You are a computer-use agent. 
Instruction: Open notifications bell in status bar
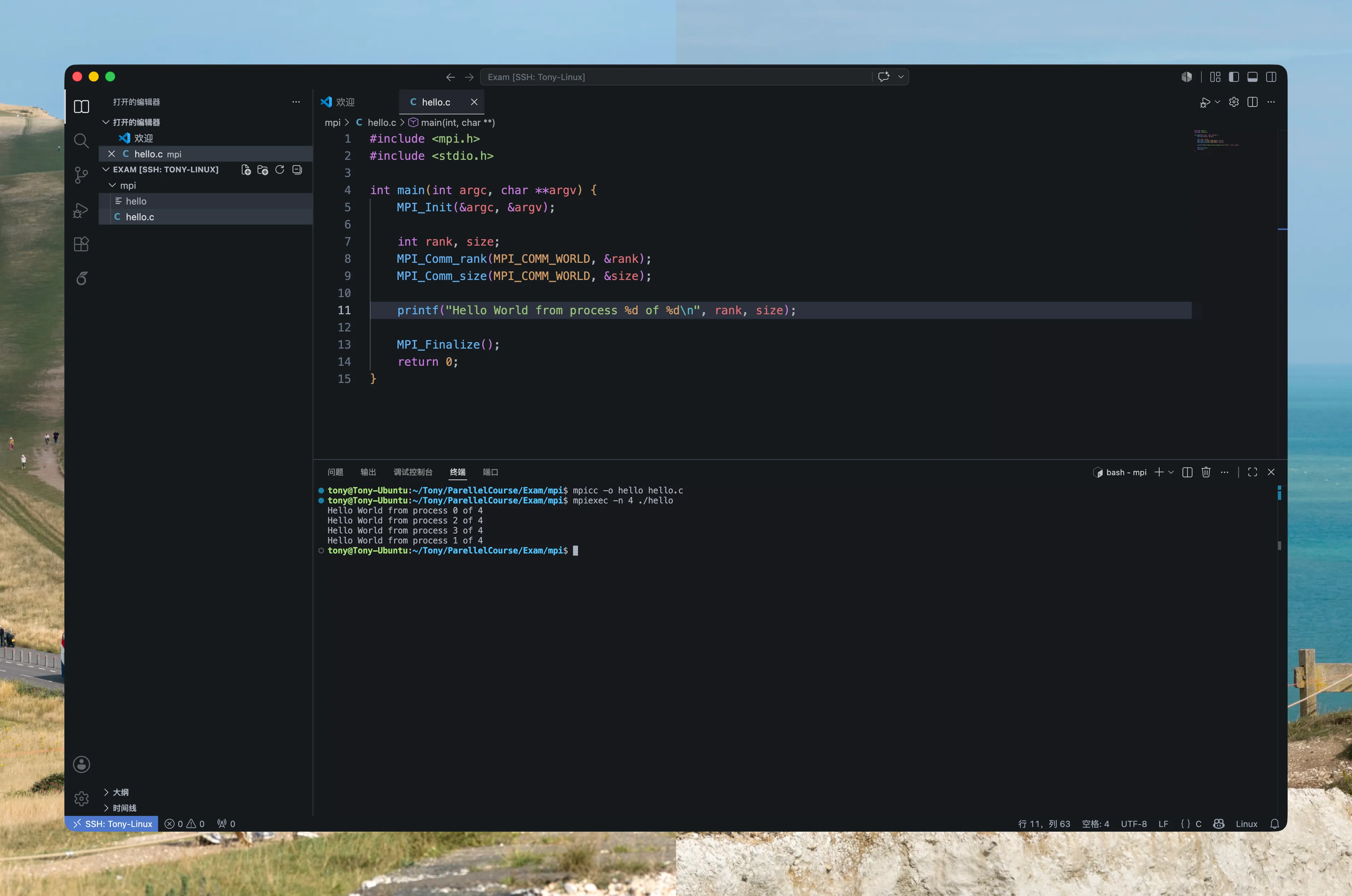coord(1275,824)
